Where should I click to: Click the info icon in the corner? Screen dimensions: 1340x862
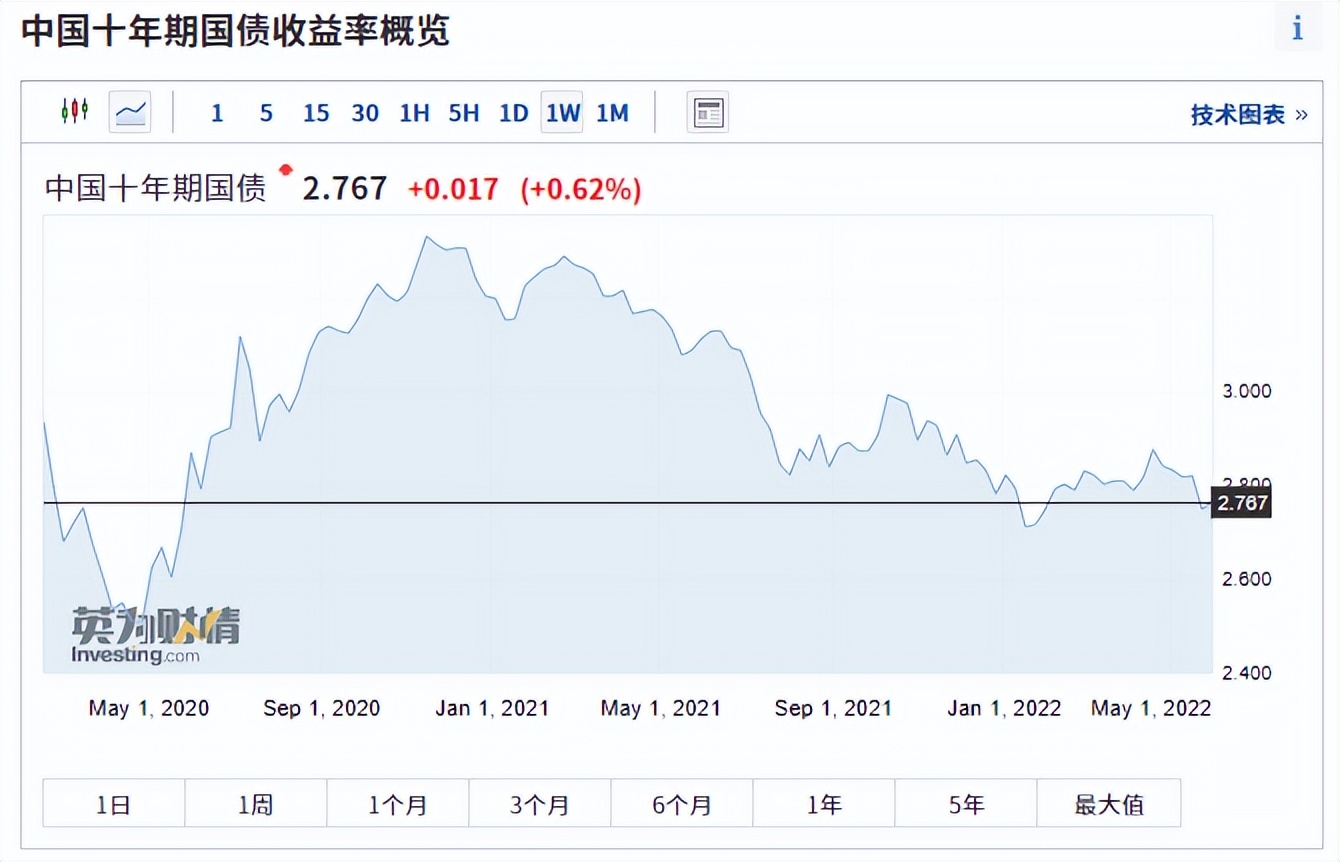click(1297, 28)
